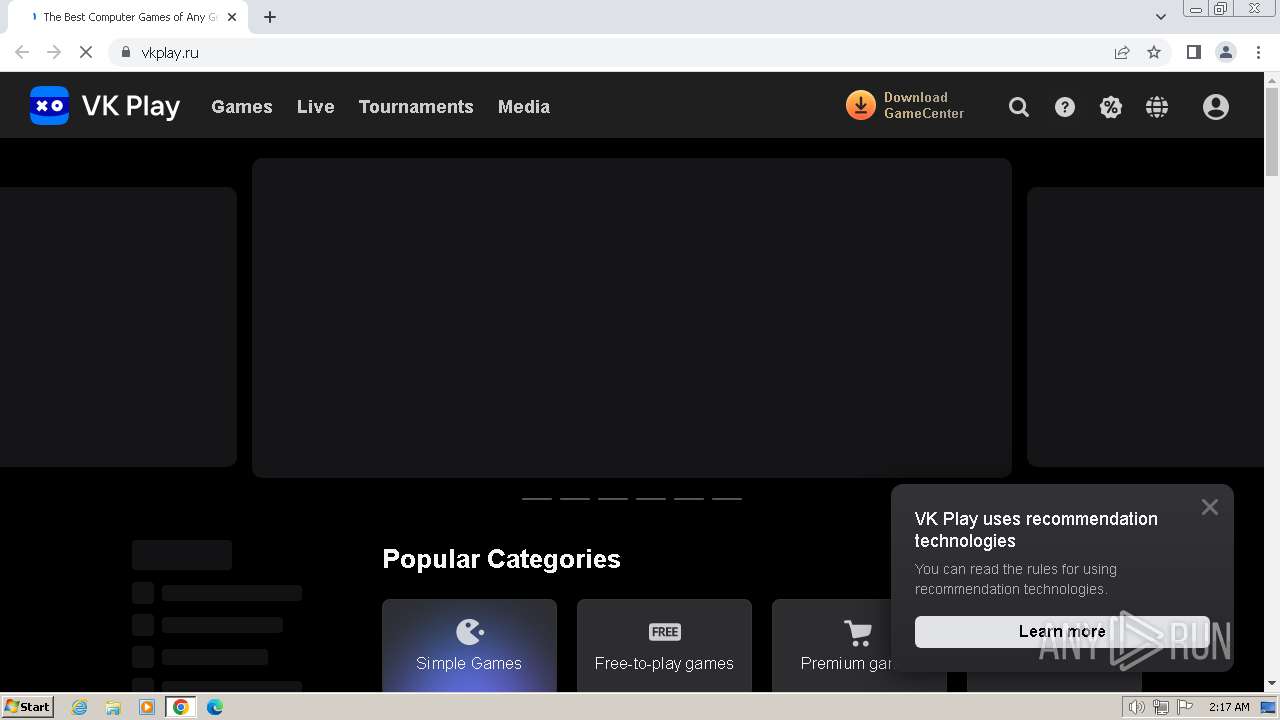Open the discounts percent badge icon

pyautogui.click(x=1111, y=107)
